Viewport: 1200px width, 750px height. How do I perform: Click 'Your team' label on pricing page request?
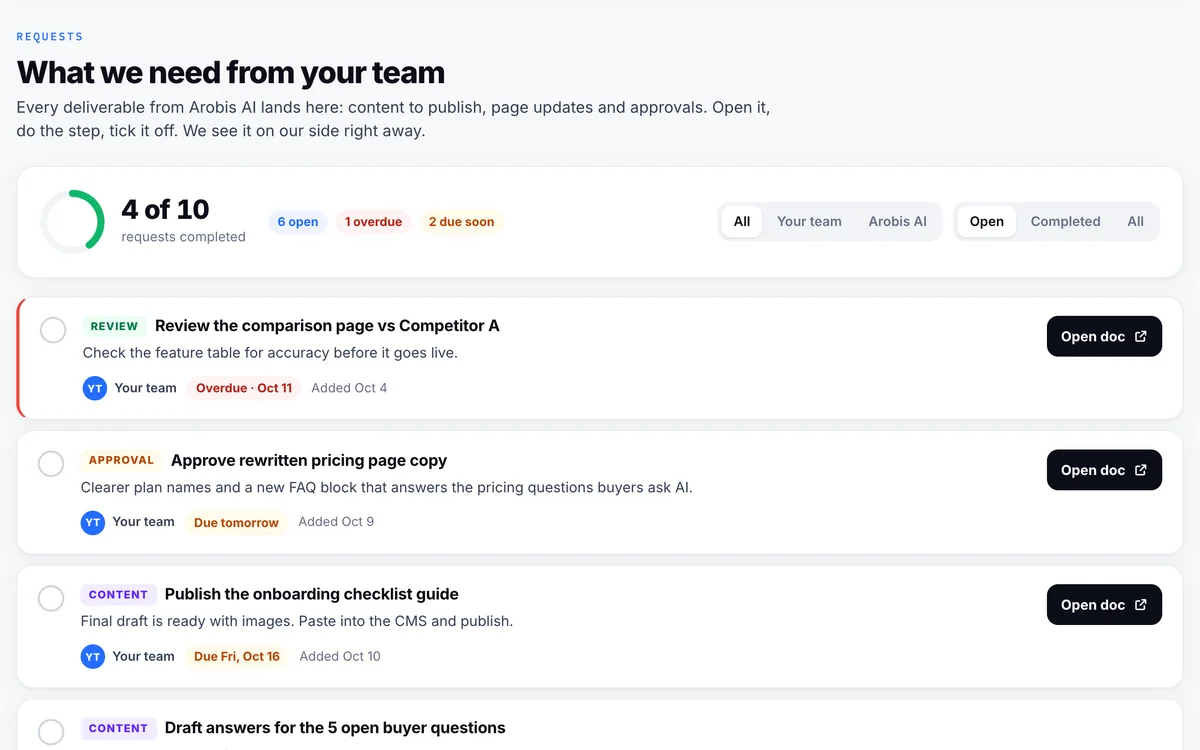click(x=143, y=522)
